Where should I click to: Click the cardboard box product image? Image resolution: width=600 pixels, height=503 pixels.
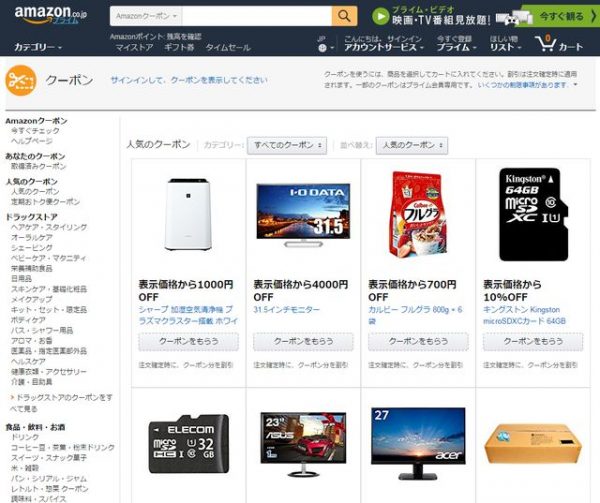coord(533,444)
